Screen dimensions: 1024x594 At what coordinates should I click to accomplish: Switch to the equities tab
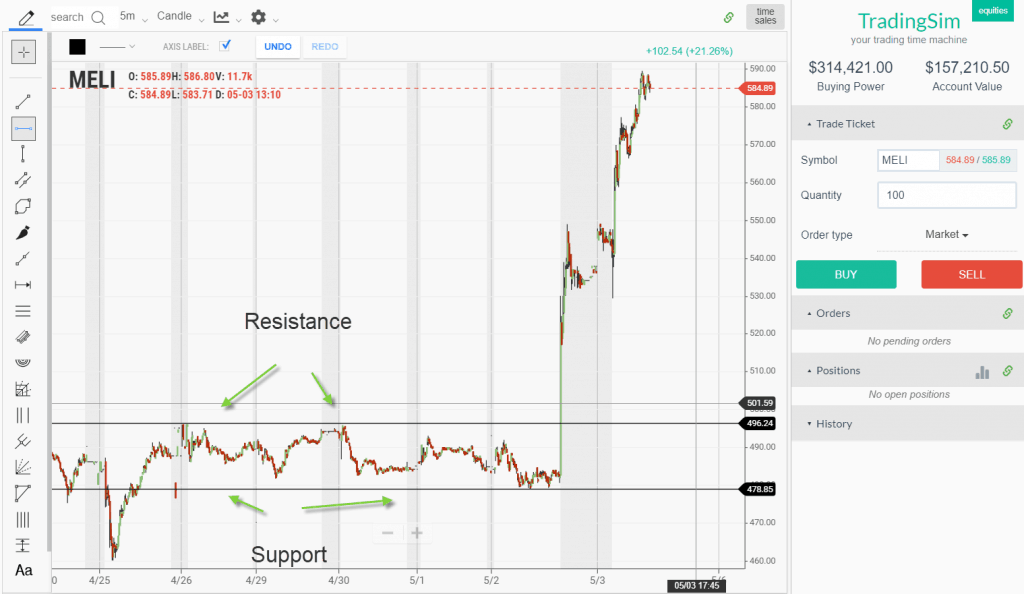[992, 10]
